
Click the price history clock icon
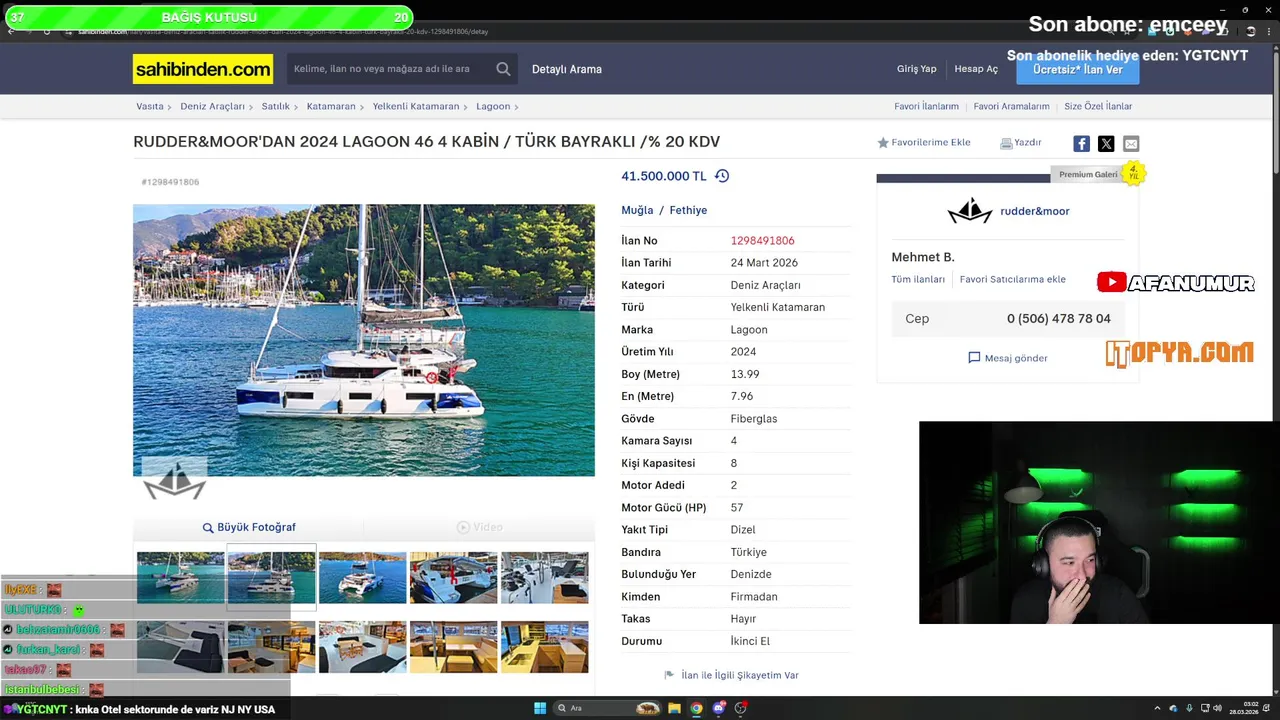coord(722,176)
